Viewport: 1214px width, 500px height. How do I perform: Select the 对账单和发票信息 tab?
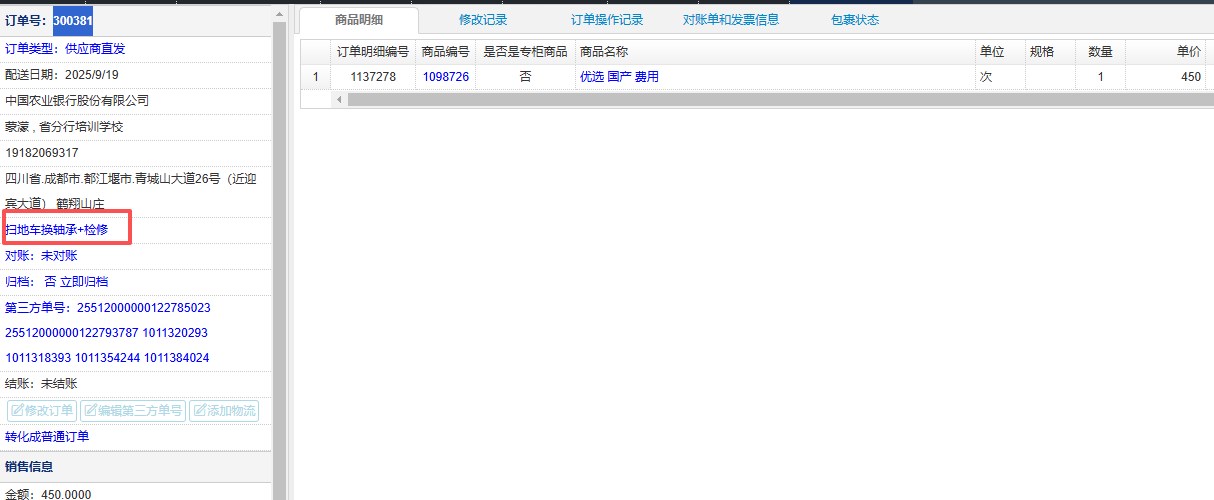(730, 19)
